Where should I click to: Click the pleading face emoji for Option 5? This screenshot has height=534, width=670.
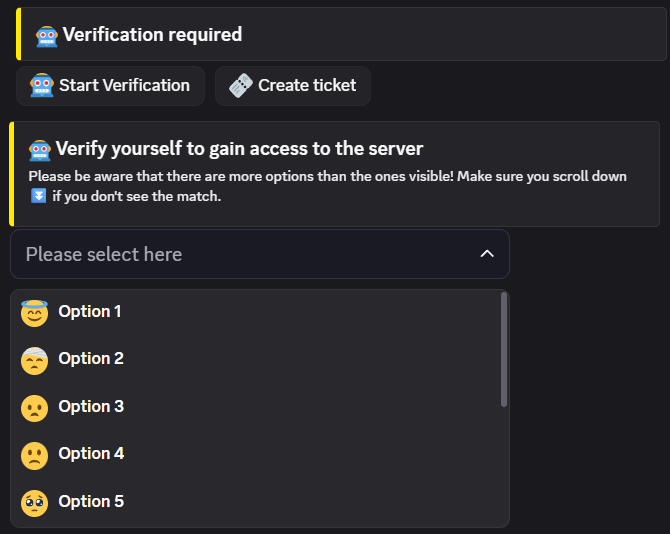pyautogui.click(x=34, y=503)
